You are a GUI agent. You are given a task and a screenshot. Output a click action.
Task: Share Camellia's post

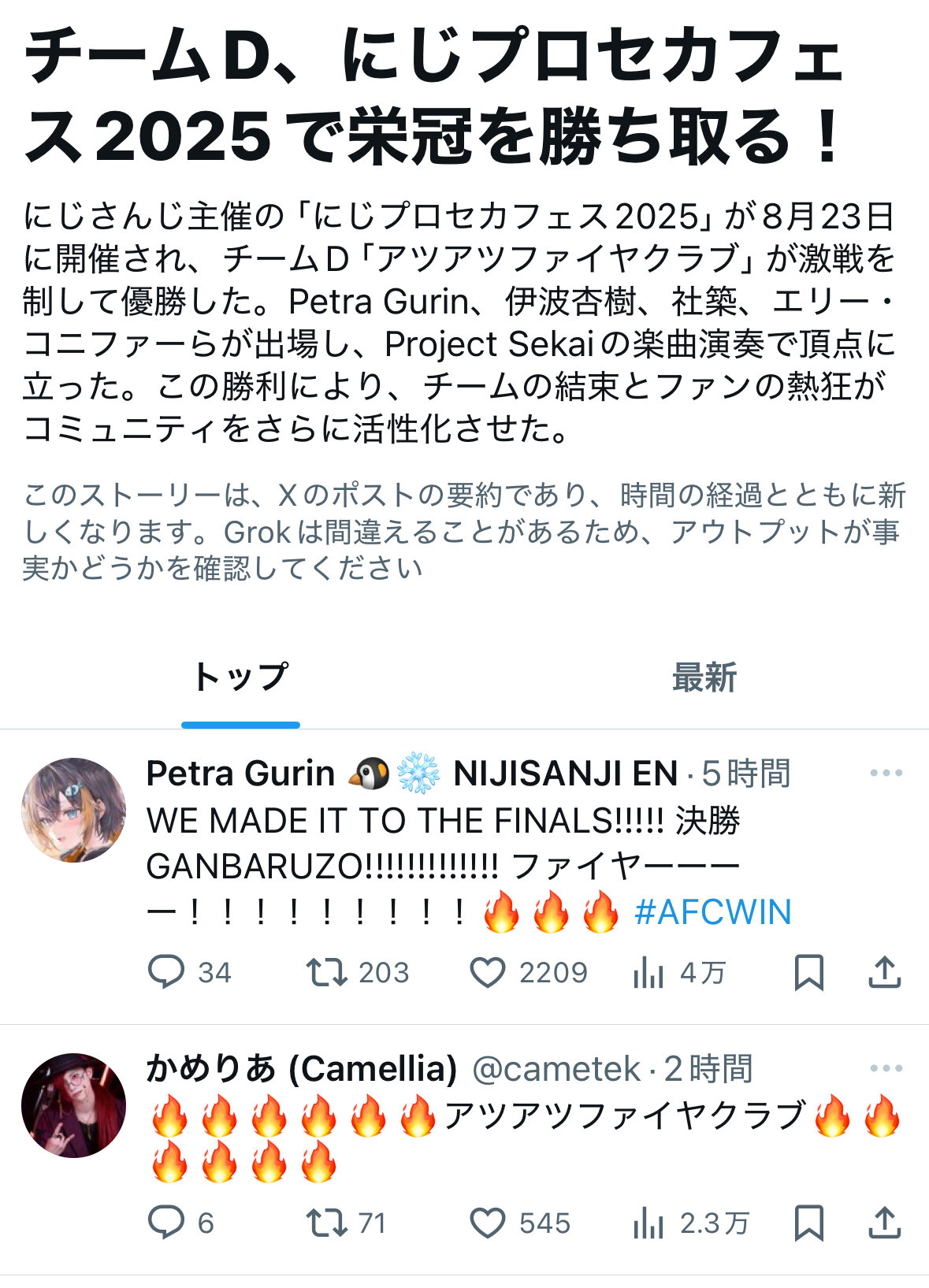tap(885, 1223)
